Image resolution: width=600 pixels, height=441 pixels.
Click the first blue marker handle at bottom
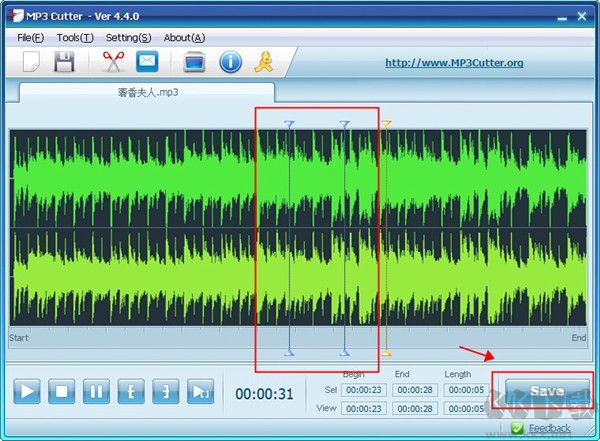tap(289, 353)
